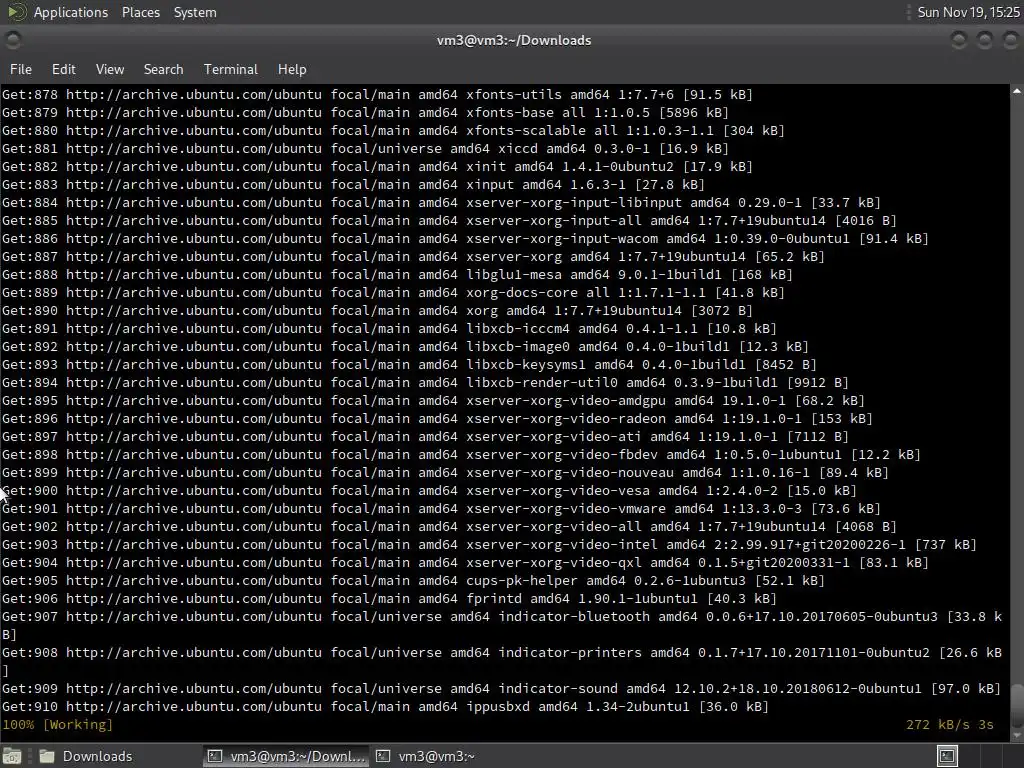Open the terminal Edit menu
Image resolution: width=1024 pixels, height=768 pixels.
point(63,69)
